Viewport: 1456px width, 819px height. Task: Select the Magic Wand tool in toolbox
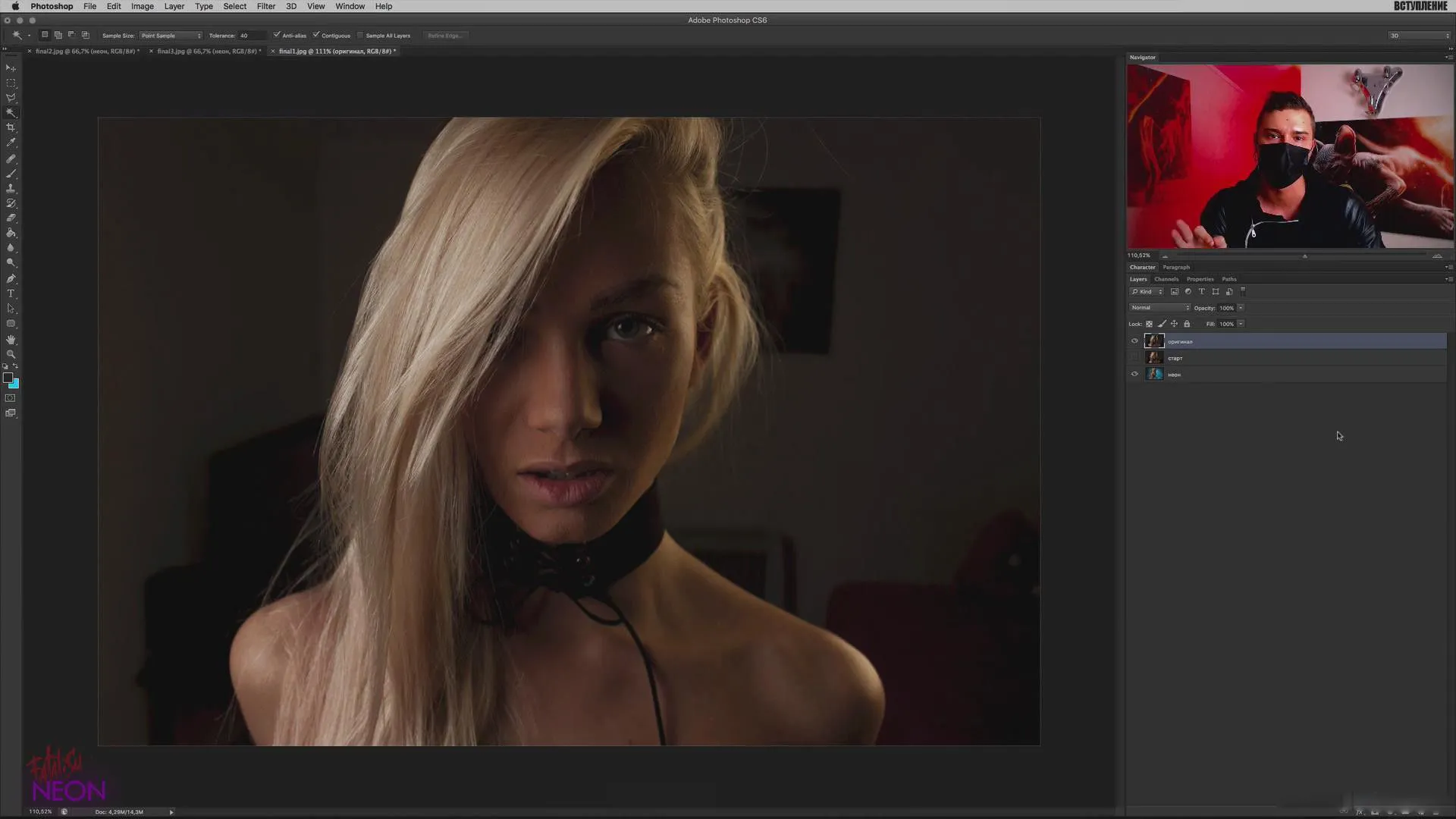(11, 112)
